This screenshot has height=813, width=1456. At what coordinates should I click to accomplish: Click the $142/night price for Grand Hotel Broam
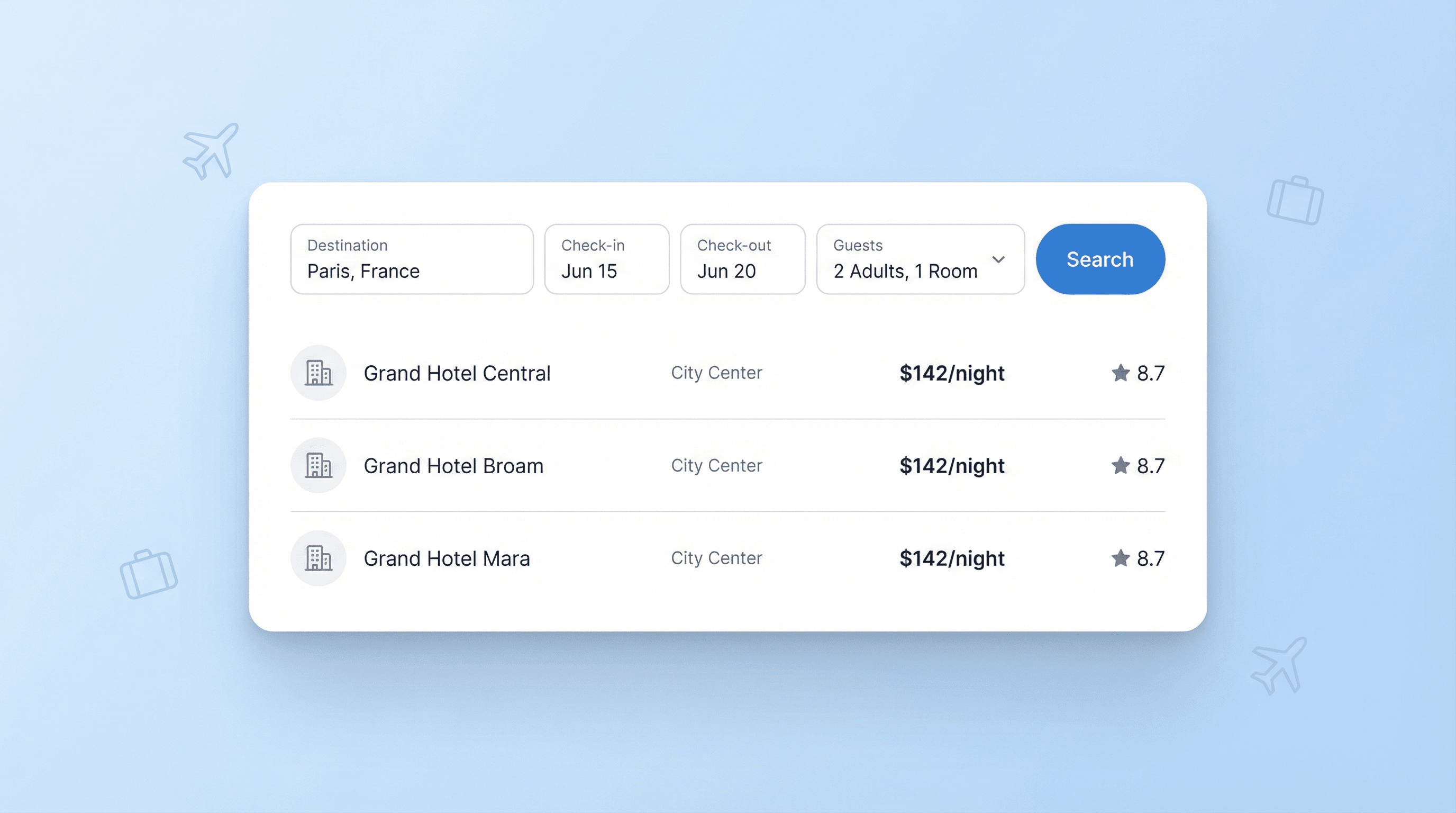coord(952,466)
